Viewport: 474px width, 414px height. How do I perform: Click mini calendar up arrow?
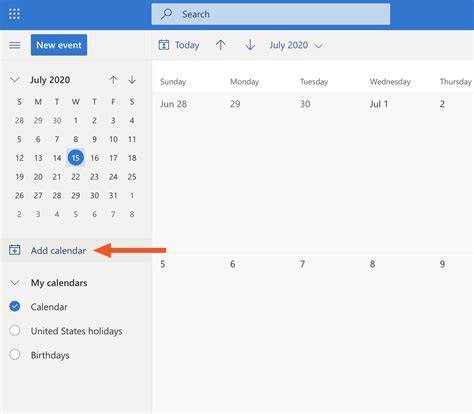click(113, 80)
